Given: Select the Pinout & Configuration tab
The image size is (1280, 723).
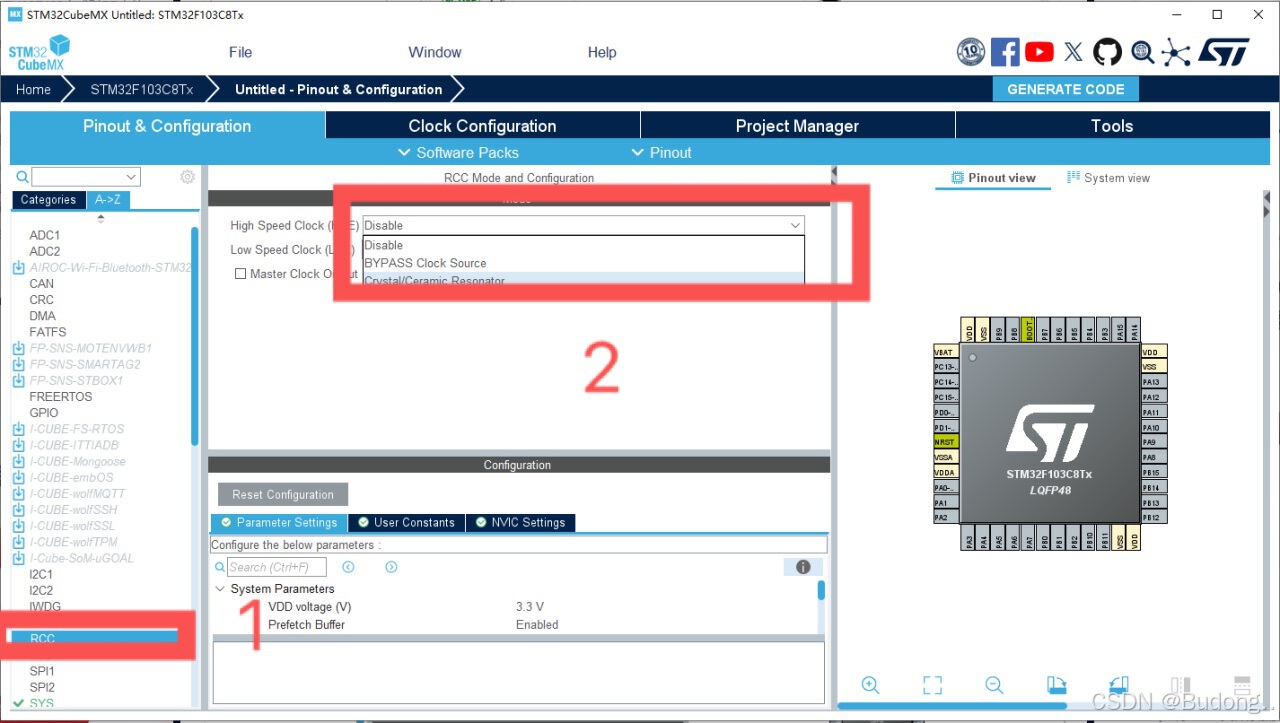Looking at the screenshot, I should point(167,126).
